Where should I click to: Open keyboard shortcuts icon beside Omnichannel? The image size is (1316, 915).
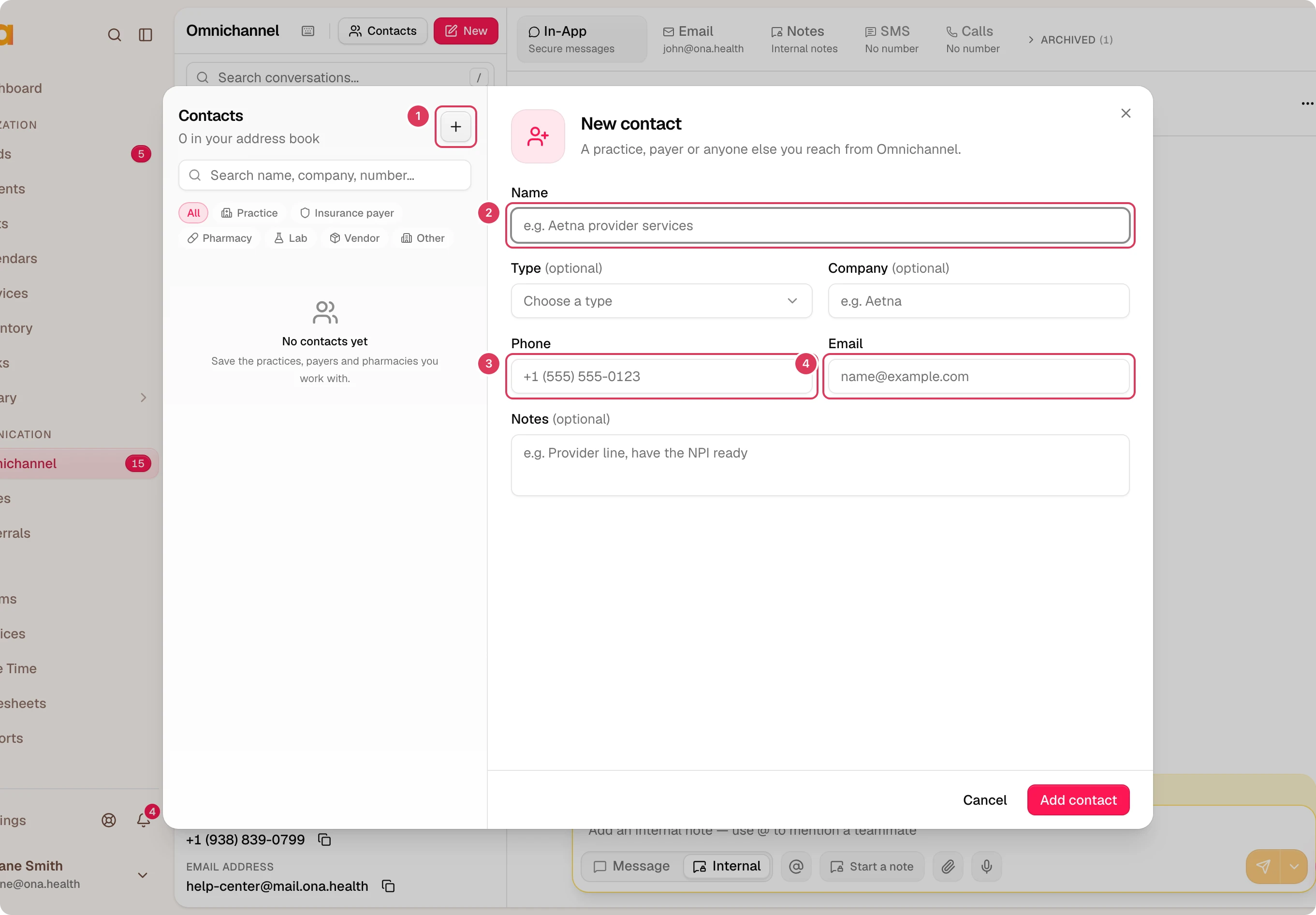tap(308, 31)
